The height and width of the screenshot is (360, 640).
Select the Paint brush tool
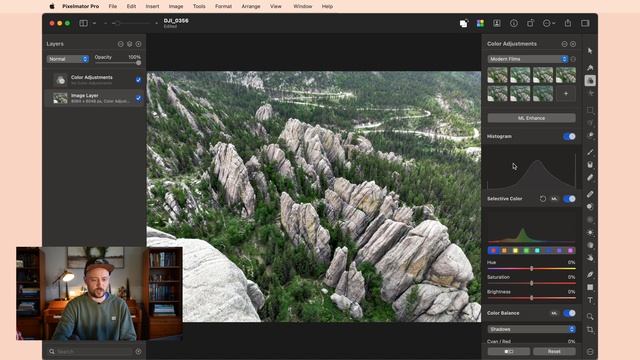pos(590,152)
